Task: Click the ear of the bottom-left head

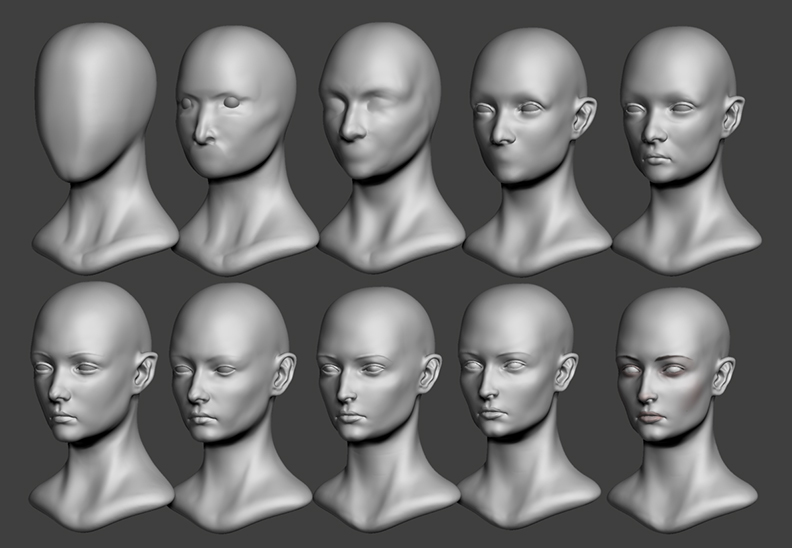Action: pyautogui.click(x=145, y=373)
